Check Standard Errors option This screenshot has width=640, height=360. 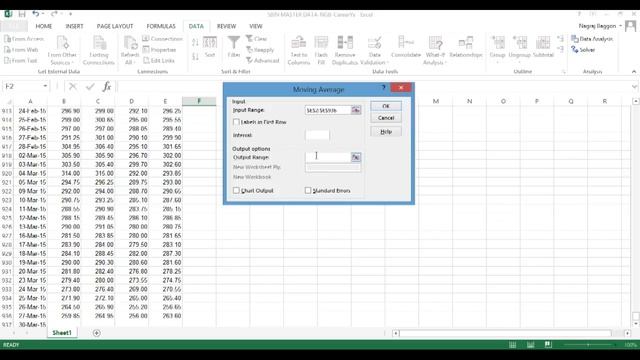pos(308,191)
